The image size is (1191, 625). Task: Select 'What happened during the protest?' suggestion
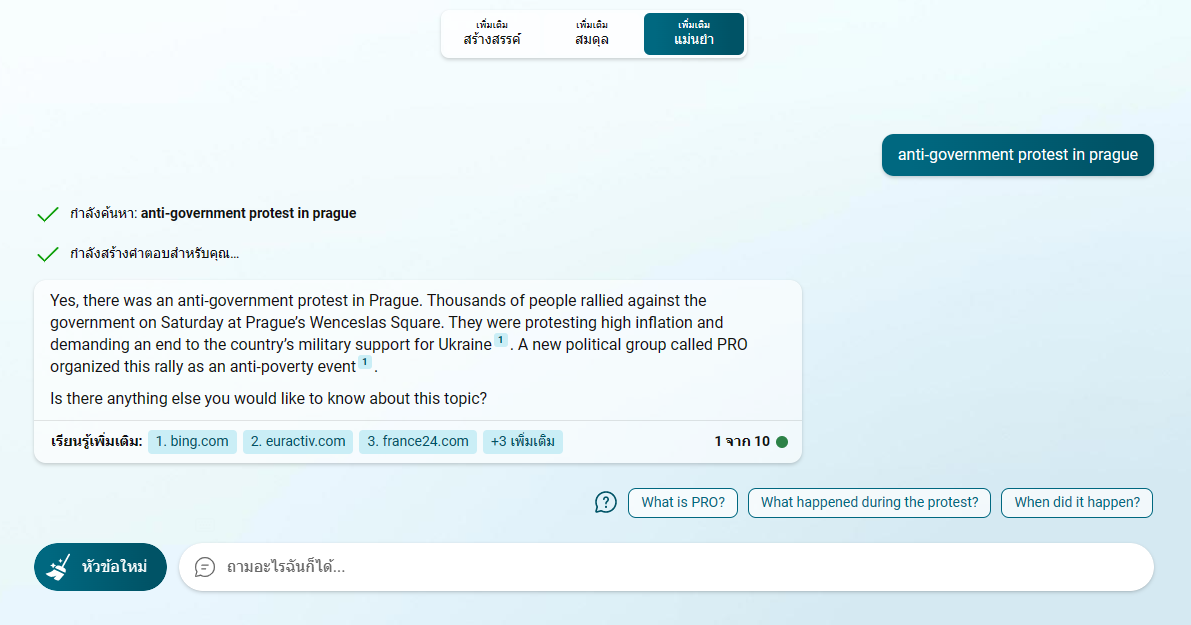869,503
